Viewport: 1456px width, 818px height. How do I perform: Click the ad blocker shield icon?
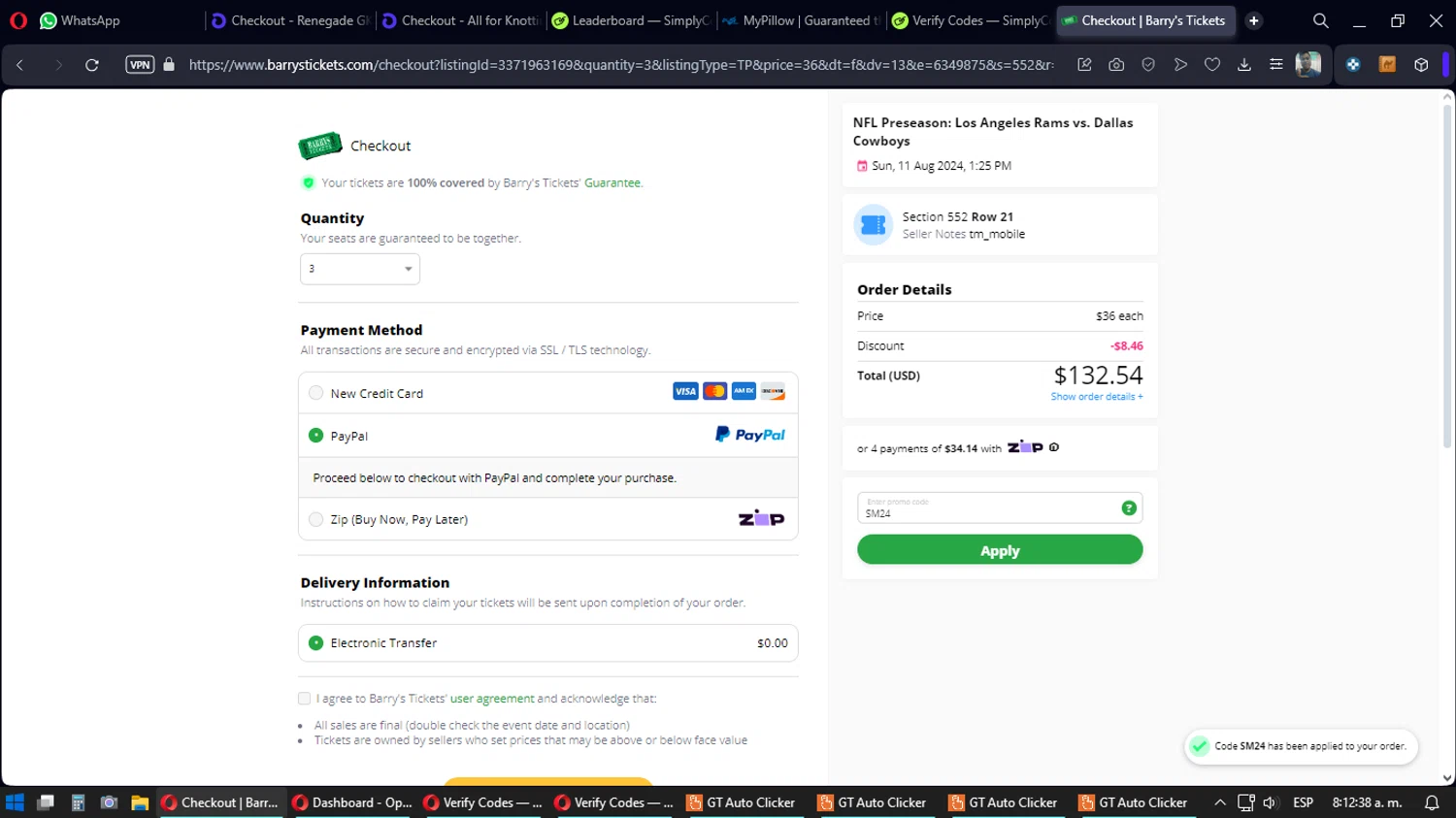click(x=1148, y=65)
